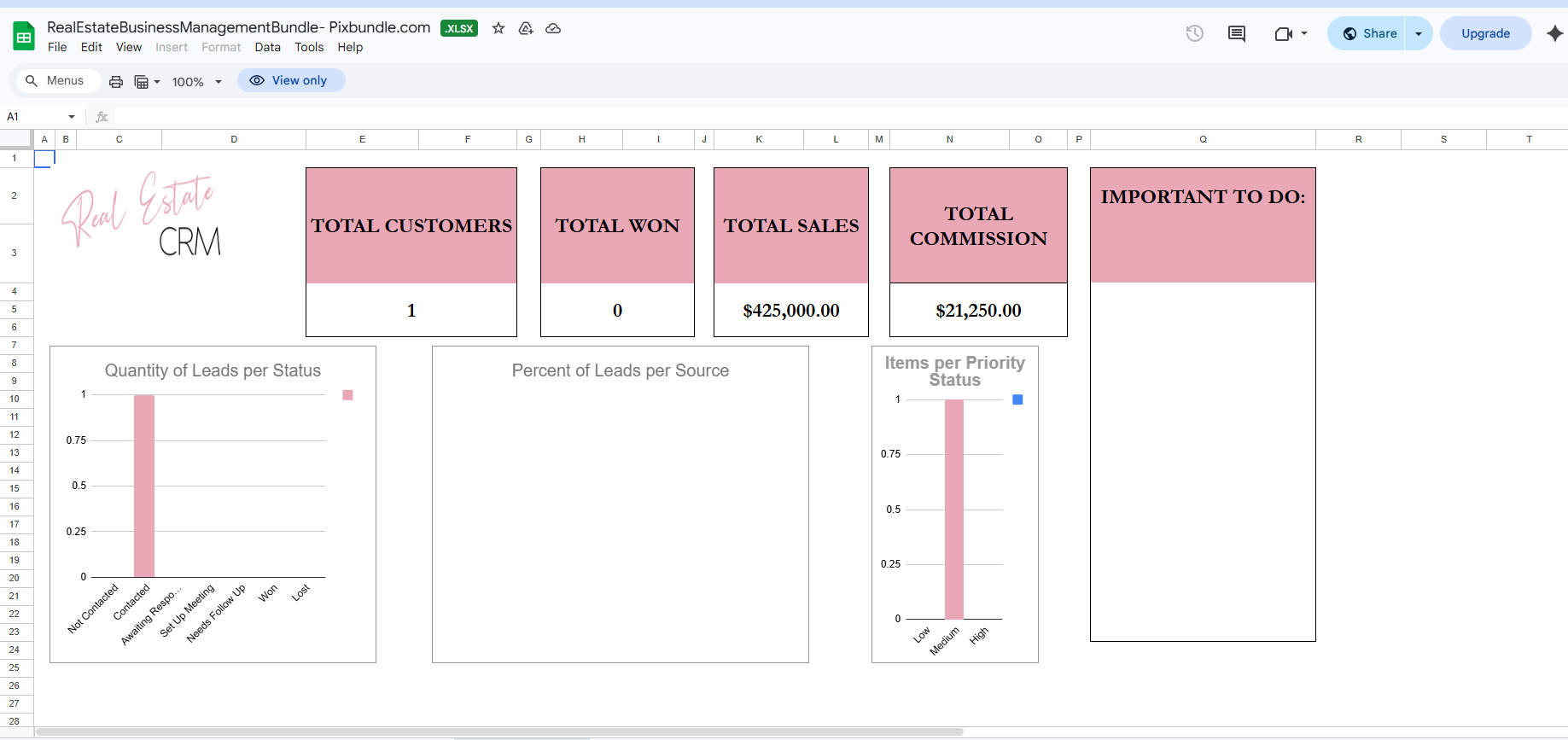1568x740 pixels.
Task: Select the pink legend swatch in Leads chart
Action: point(347,395)
